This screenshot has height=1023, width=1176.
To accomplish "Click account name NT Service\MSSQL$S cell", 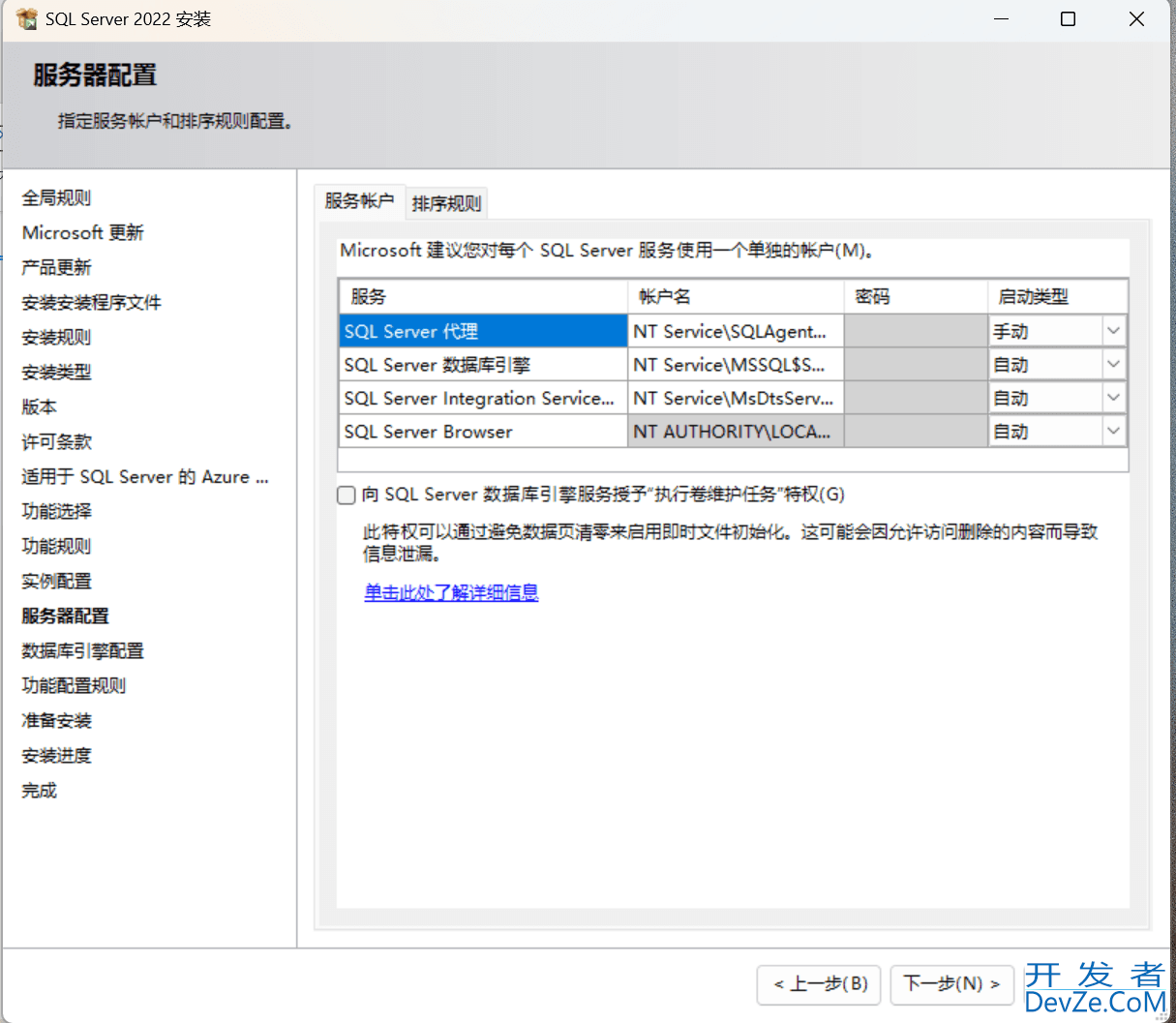I will (x=736, y=365).
